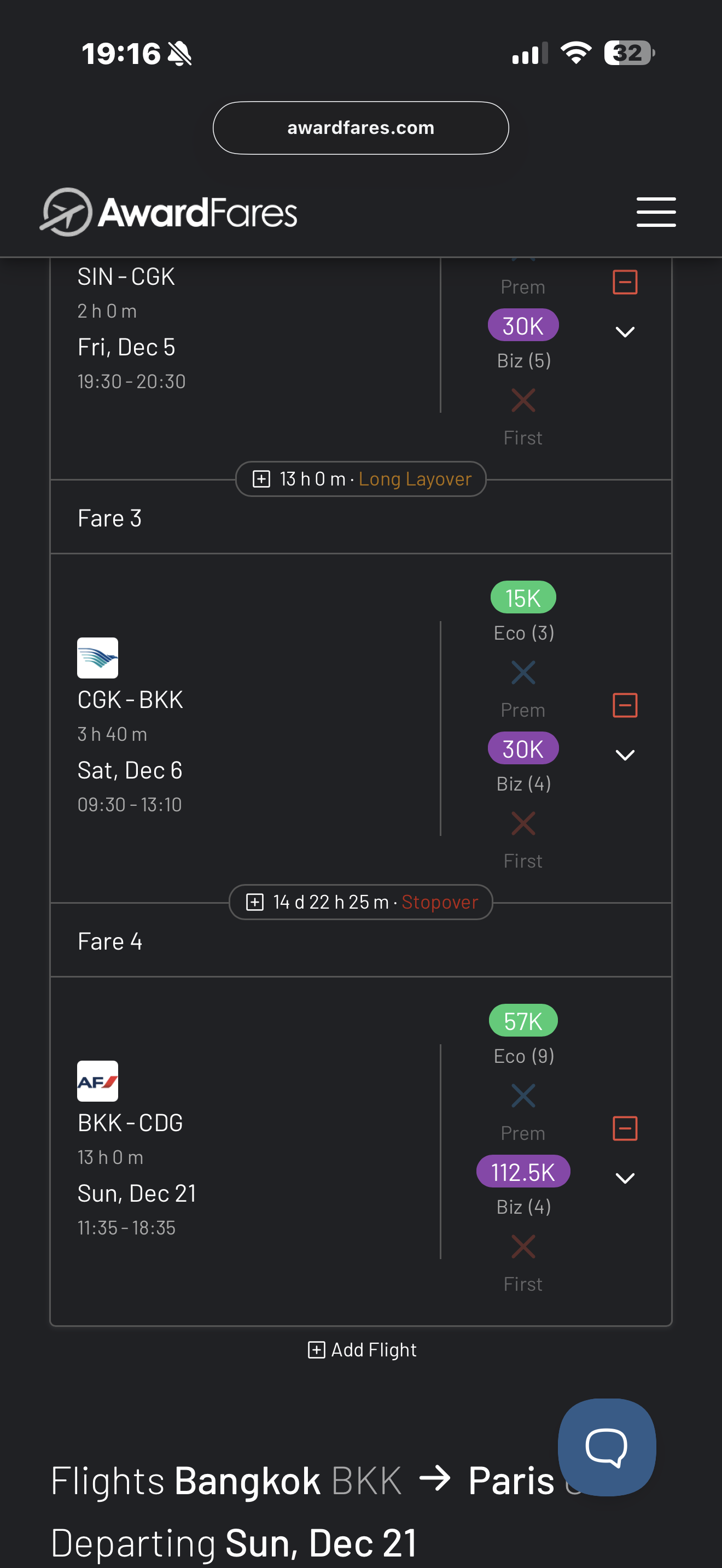Click the Air France airline logo
Viewport: 722px width, 1568px height.
pyautogui.click(x=97, y=1081)
